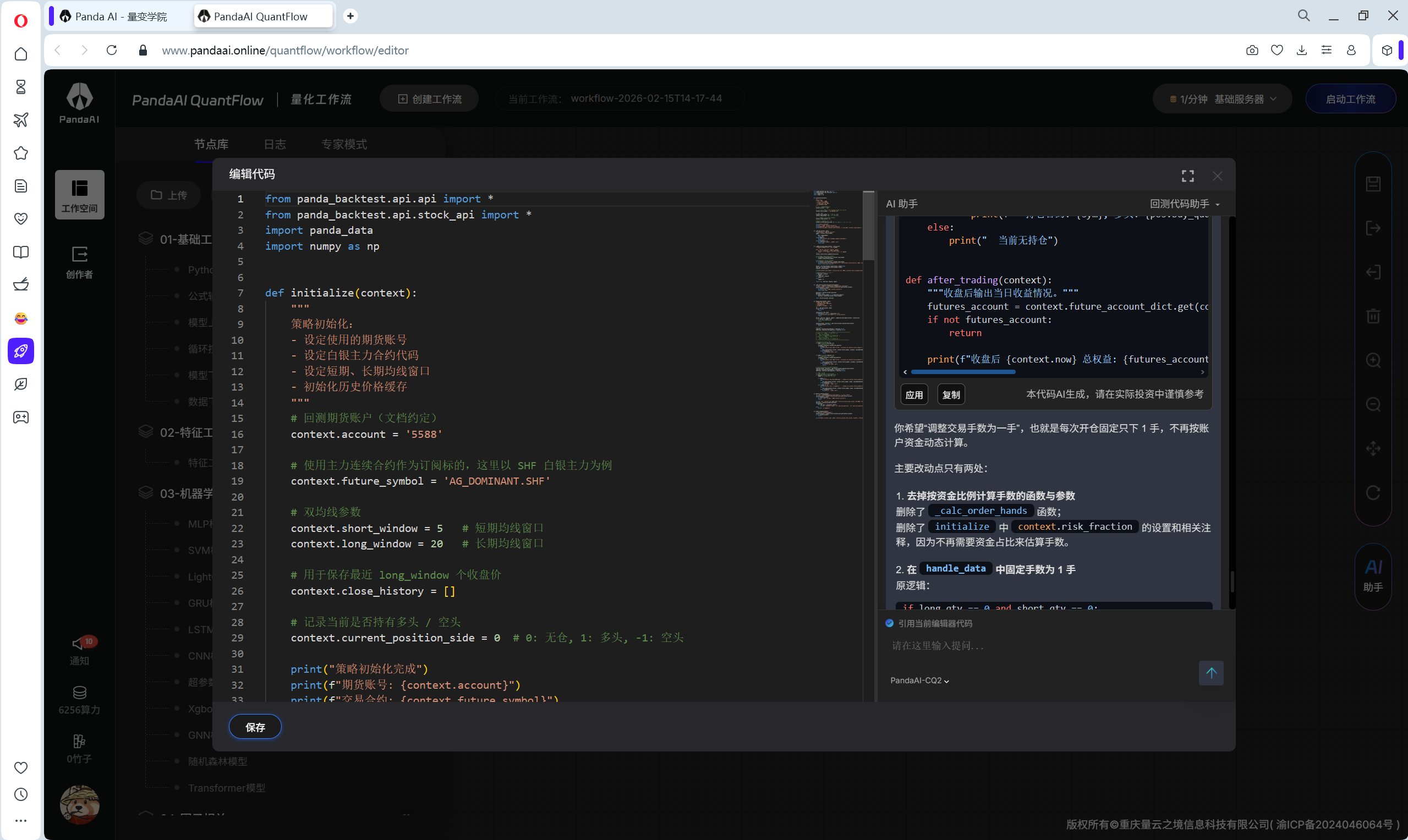Click the browser search icon in title bar
The image size is (1408, 840).
click(1304, 16)
